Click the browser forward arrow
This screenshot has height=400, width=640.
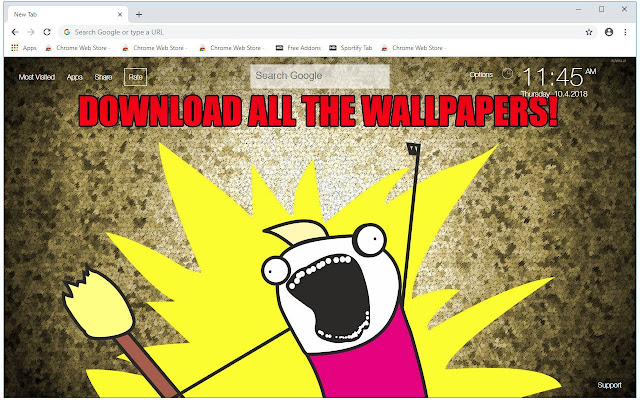point(31,32)
